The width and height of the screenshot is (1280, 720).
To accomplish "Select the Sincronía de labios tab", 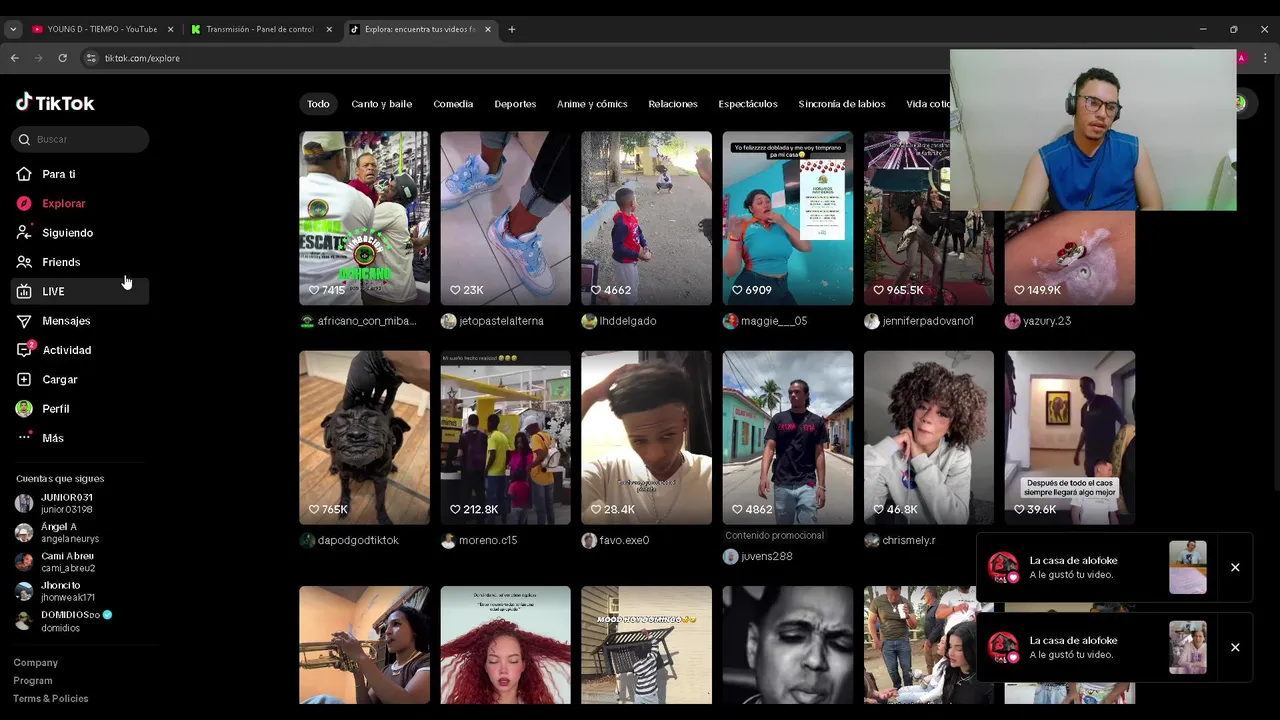I will pos(842,104).
